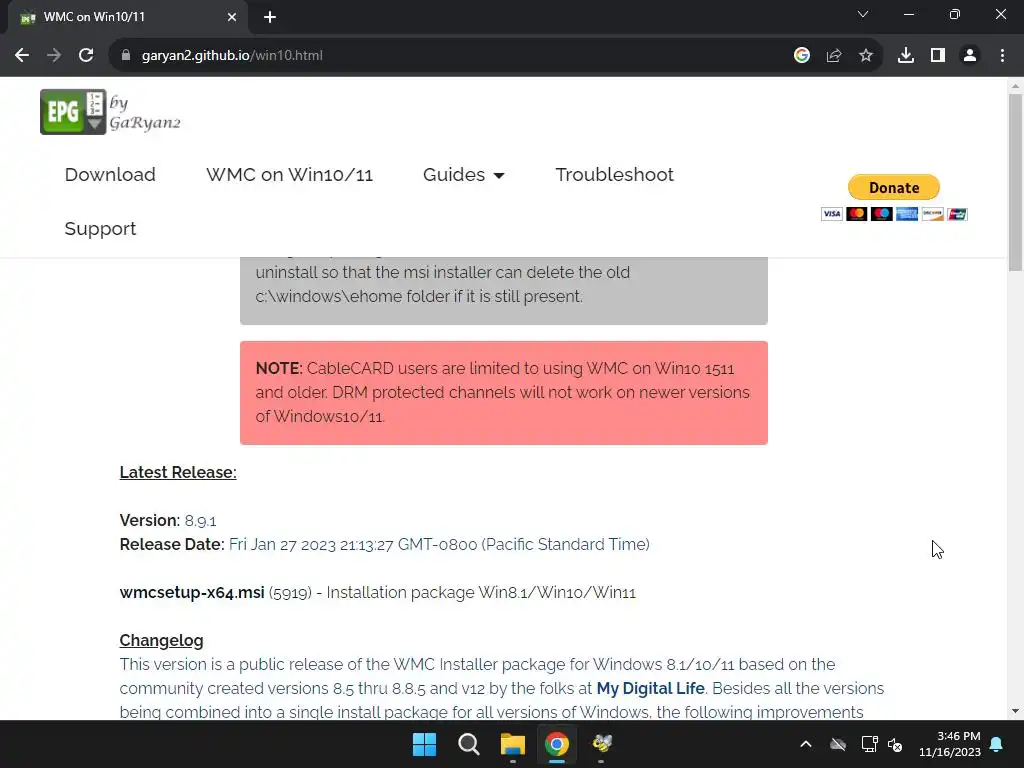Click the version number 8.9.1
The width and height of the screenshot is (1024, 768).
click(200, 520)
